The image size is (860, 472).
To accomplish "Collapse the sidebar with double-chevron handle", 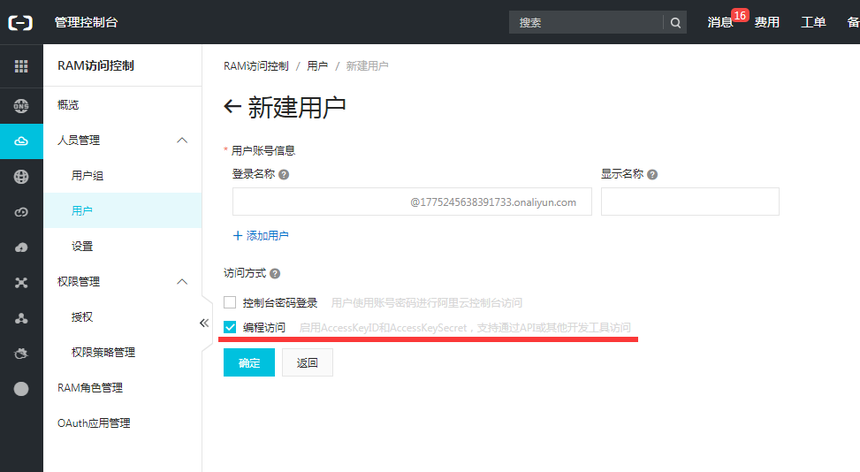I will [x=204, y=323].
